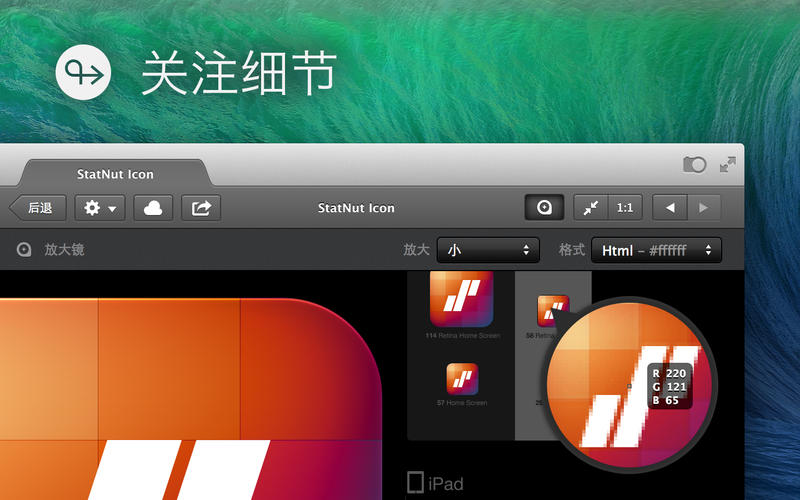Share using the export arrow button
Viewport: 800px width, 500px height.
pos(201,208)
